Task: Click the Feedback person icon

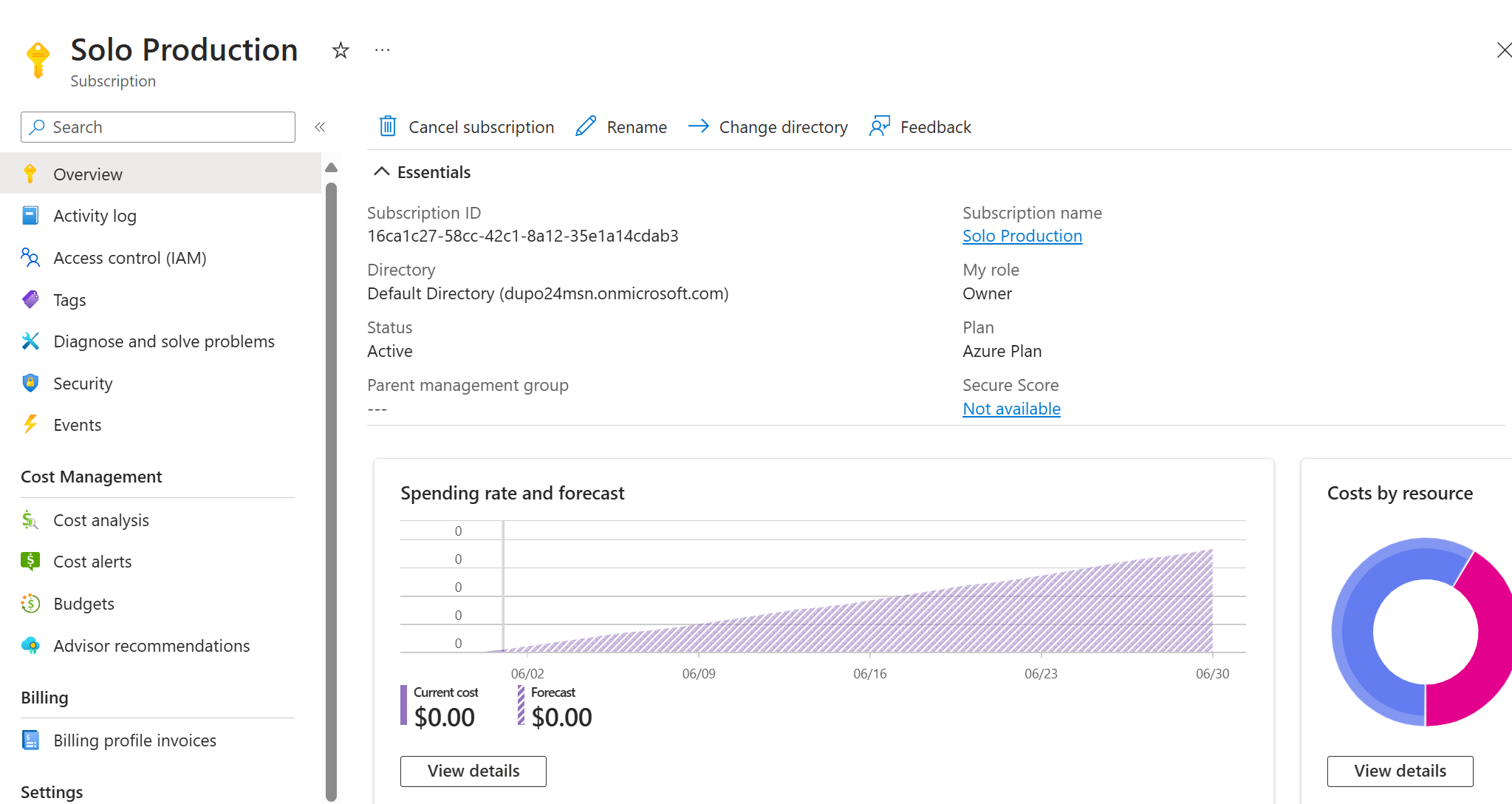Action: (x=880, y=126)
